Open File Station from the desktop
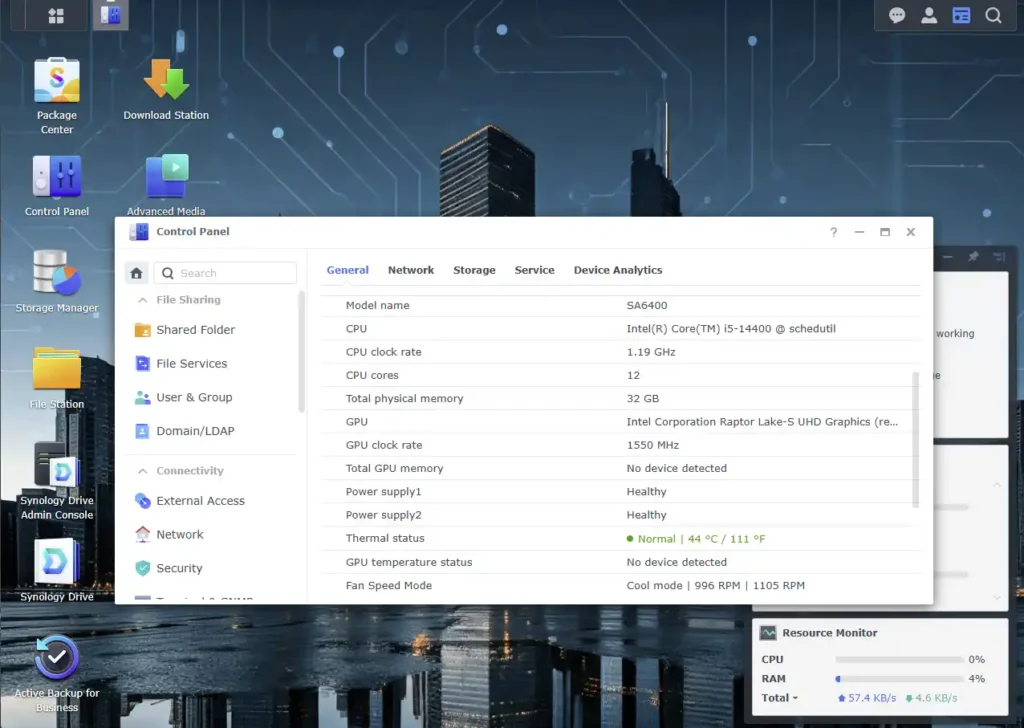 click(57, 372)
